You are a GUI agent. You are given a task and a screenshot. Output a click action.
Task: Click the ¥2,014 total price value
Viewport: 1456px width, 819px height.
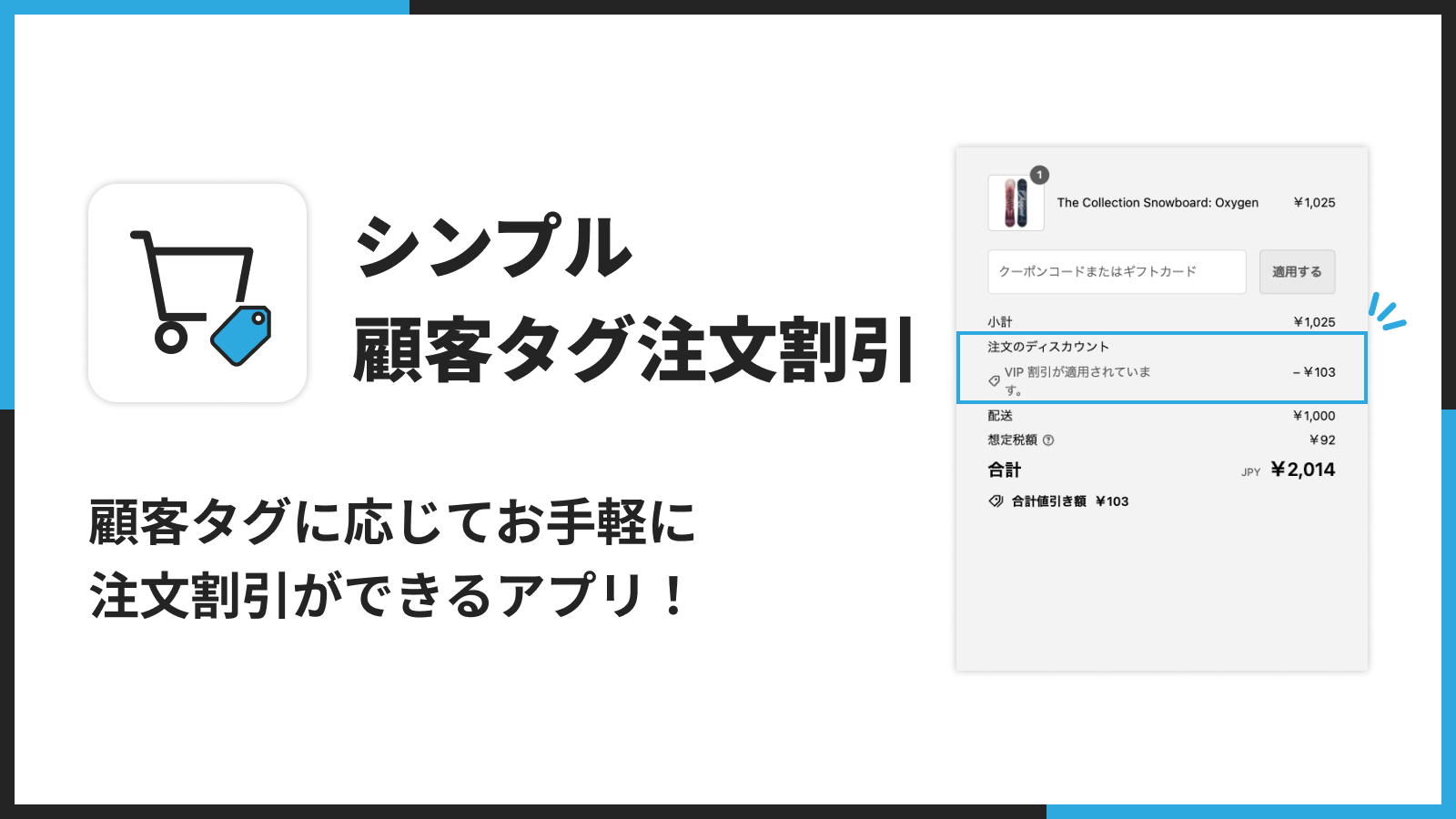[x=1300, y=470]
